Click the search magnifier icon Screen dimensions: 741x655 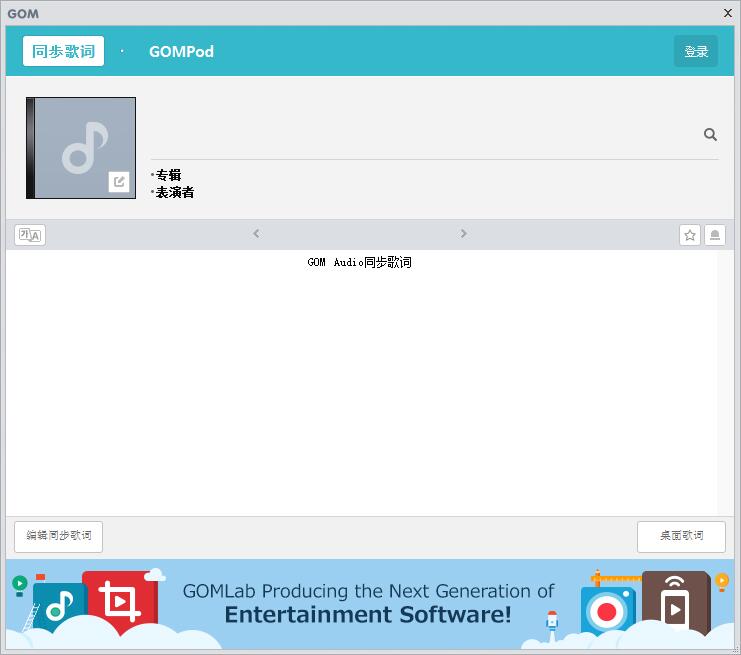pos(710,135)
